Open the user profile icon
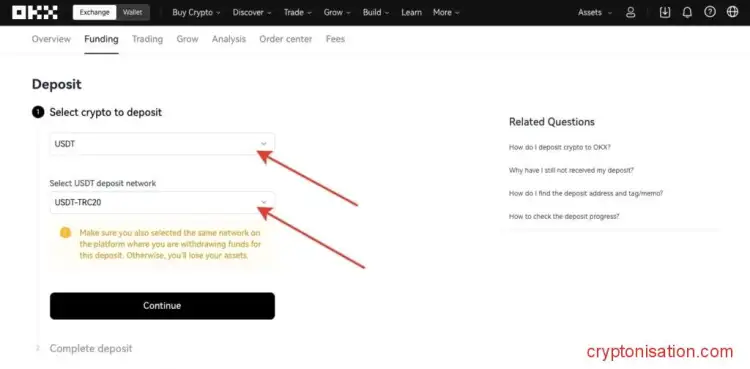750x369 pixels. click(630, 12)
